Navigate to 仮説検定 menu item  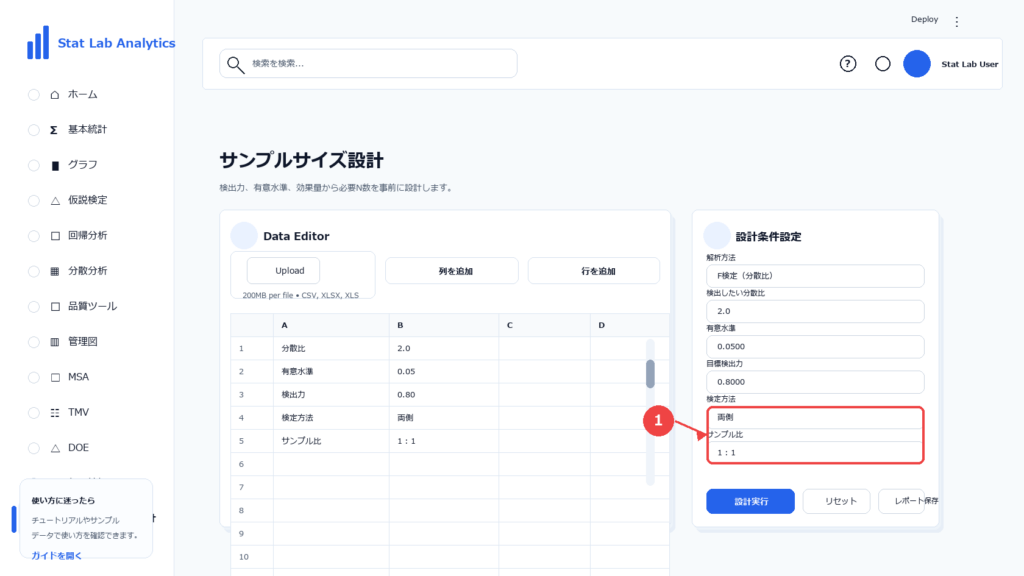pyautogui.click(x=88, y=200)
